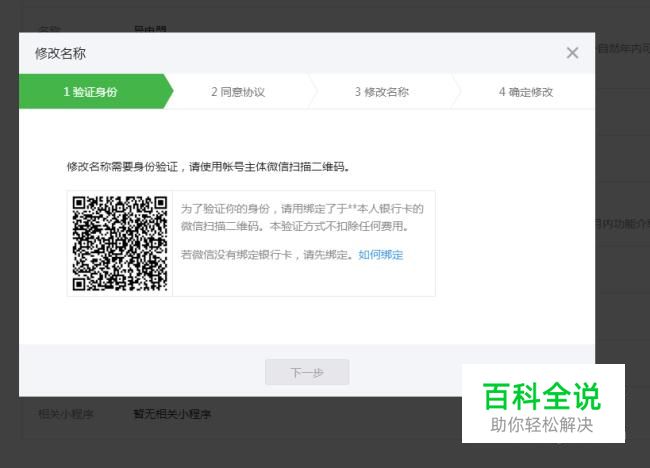Image resolution: width=650 pixels, height=468 pixels.
Task: Click the instruction text 修改名称需要身份验证
Action: click(x=122, y=167)
